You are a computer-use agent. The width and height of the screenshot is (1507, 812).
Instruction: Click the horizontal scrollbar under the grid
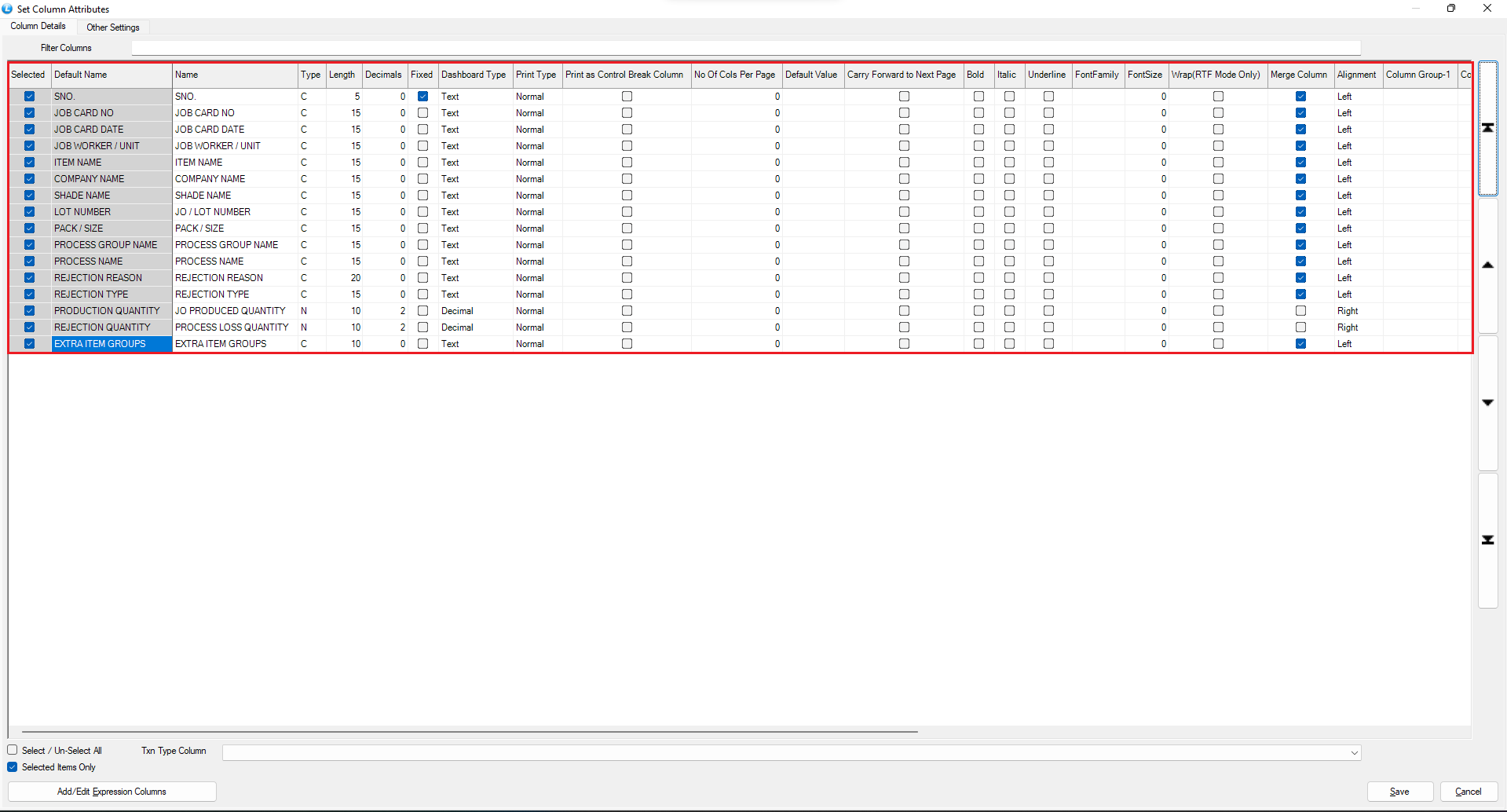click(x=470, y=731)
